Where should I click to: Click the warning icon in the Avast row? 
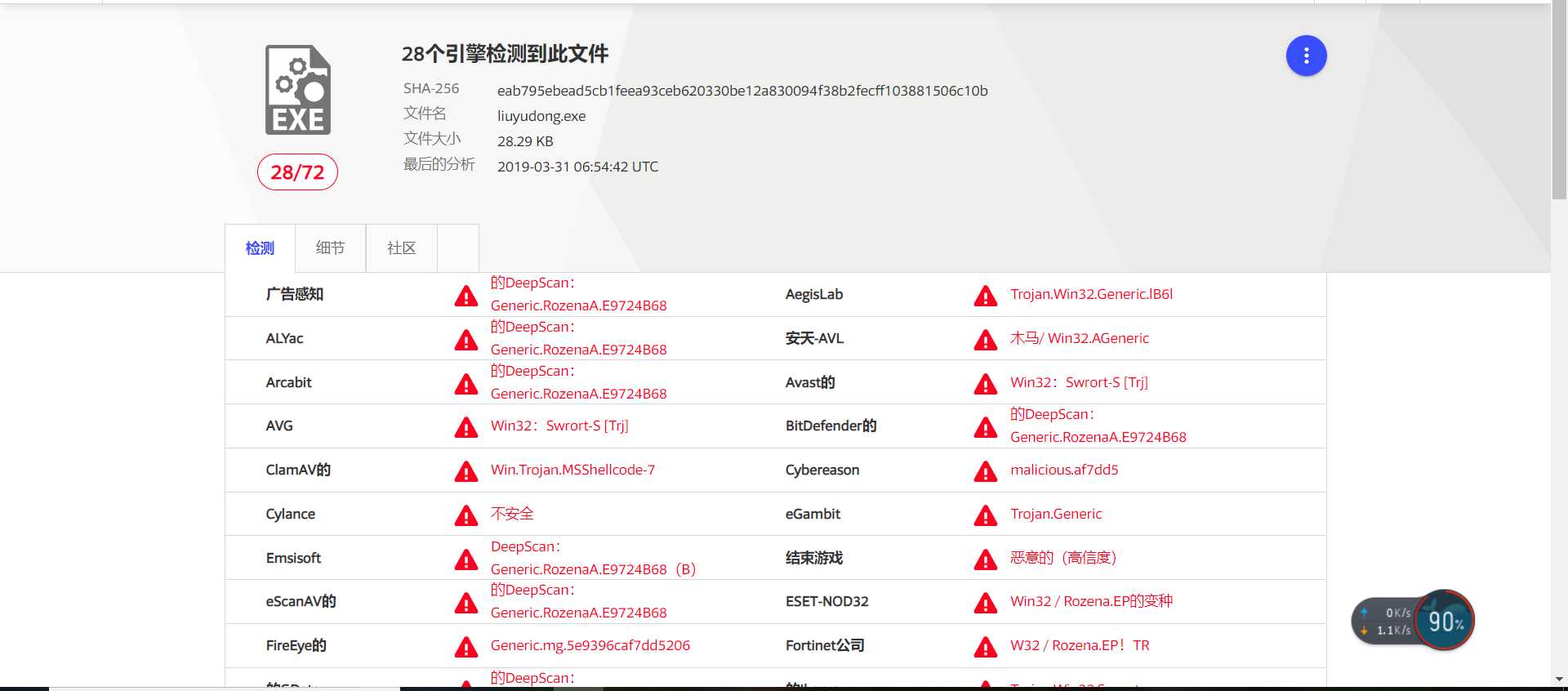[x=986, y=384]
